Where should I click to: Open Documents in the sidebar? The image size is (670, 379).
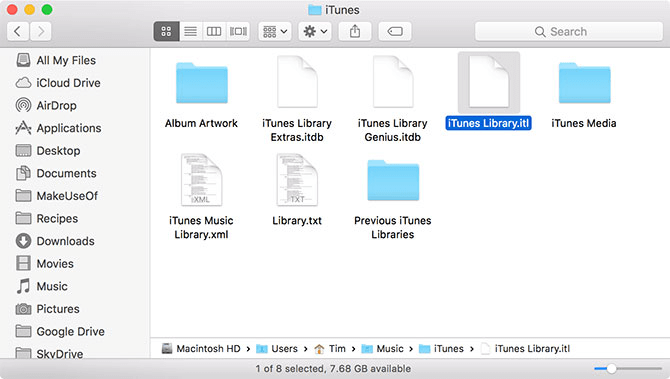coord(56,173)
